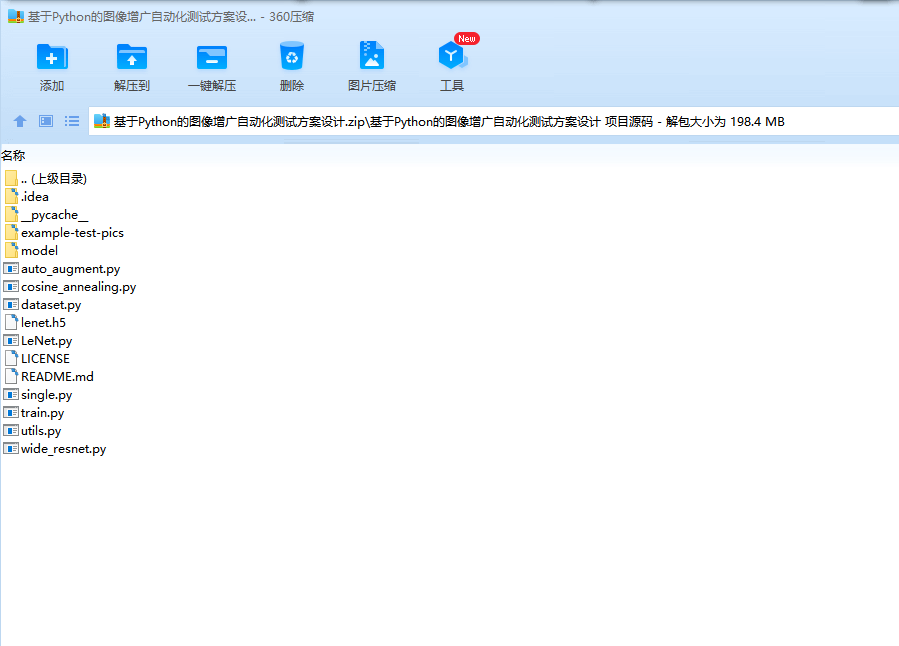Select the '.idea' folder name
The image size is (899, 646).
pyautogui.click(x=35, y=197)
